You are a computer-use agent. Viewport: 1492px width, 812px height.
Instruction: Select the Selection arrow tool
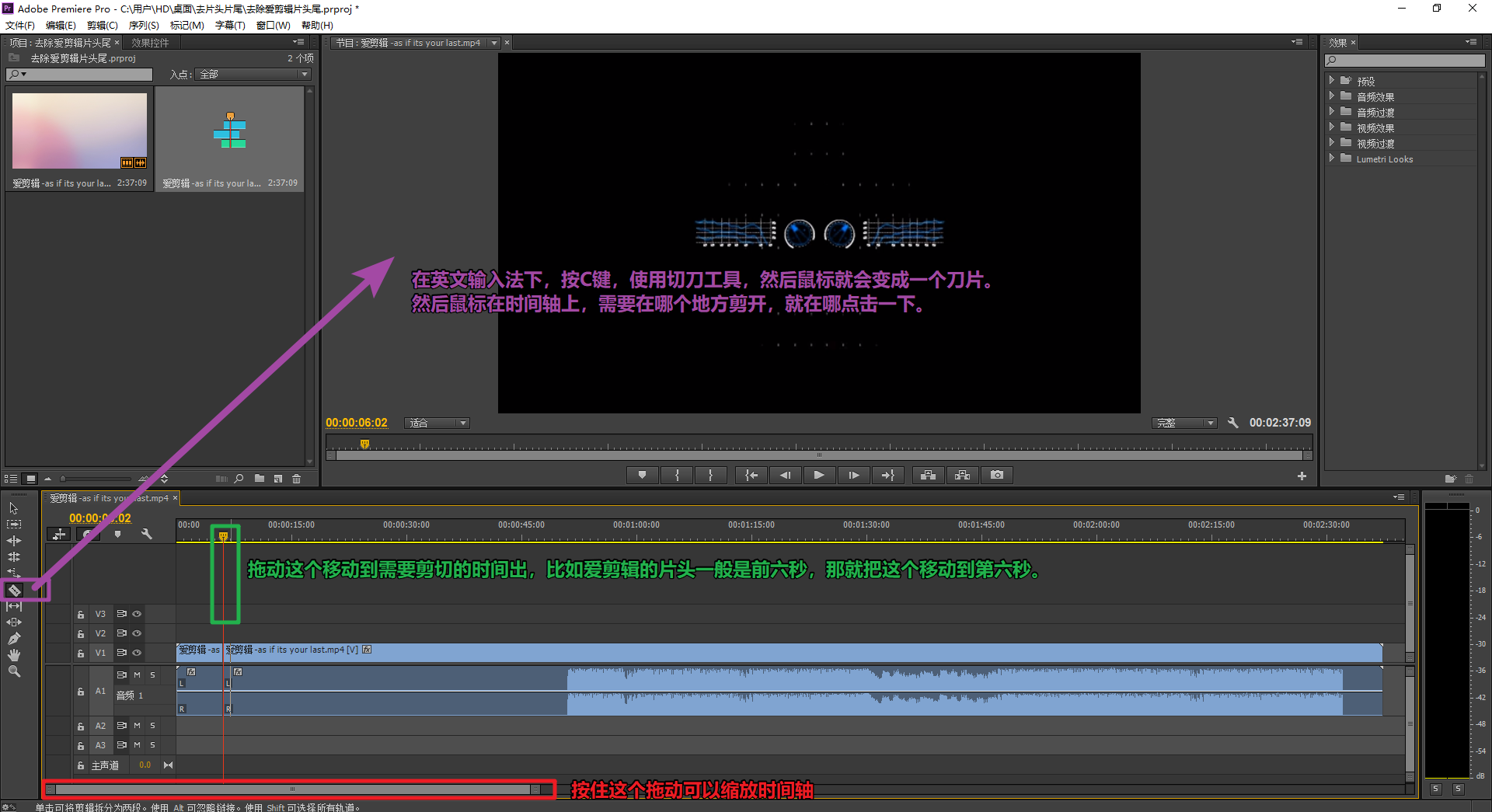pyautogui.click(x=14, y=508)
